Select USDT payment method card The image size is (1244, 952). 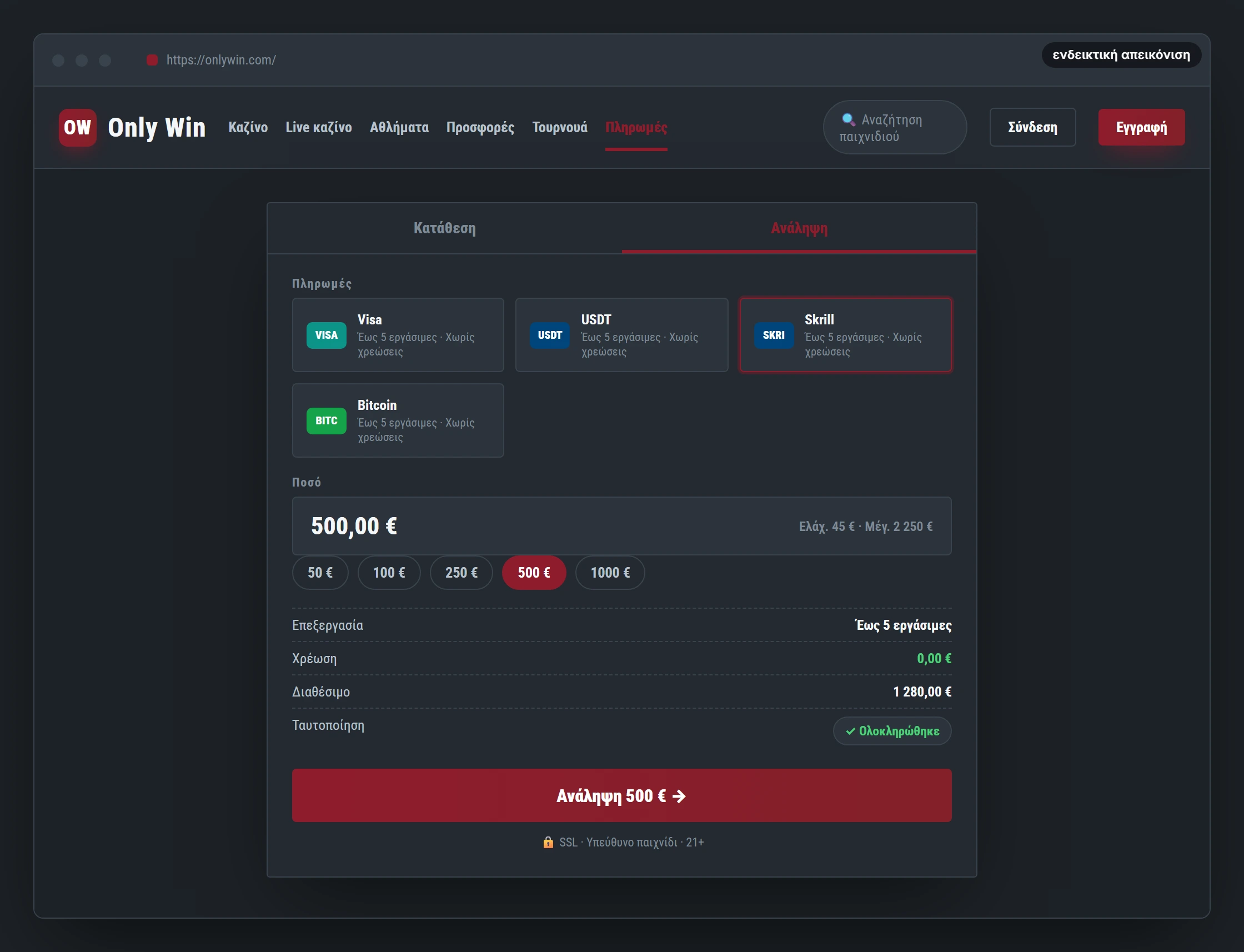coord(621,335)
